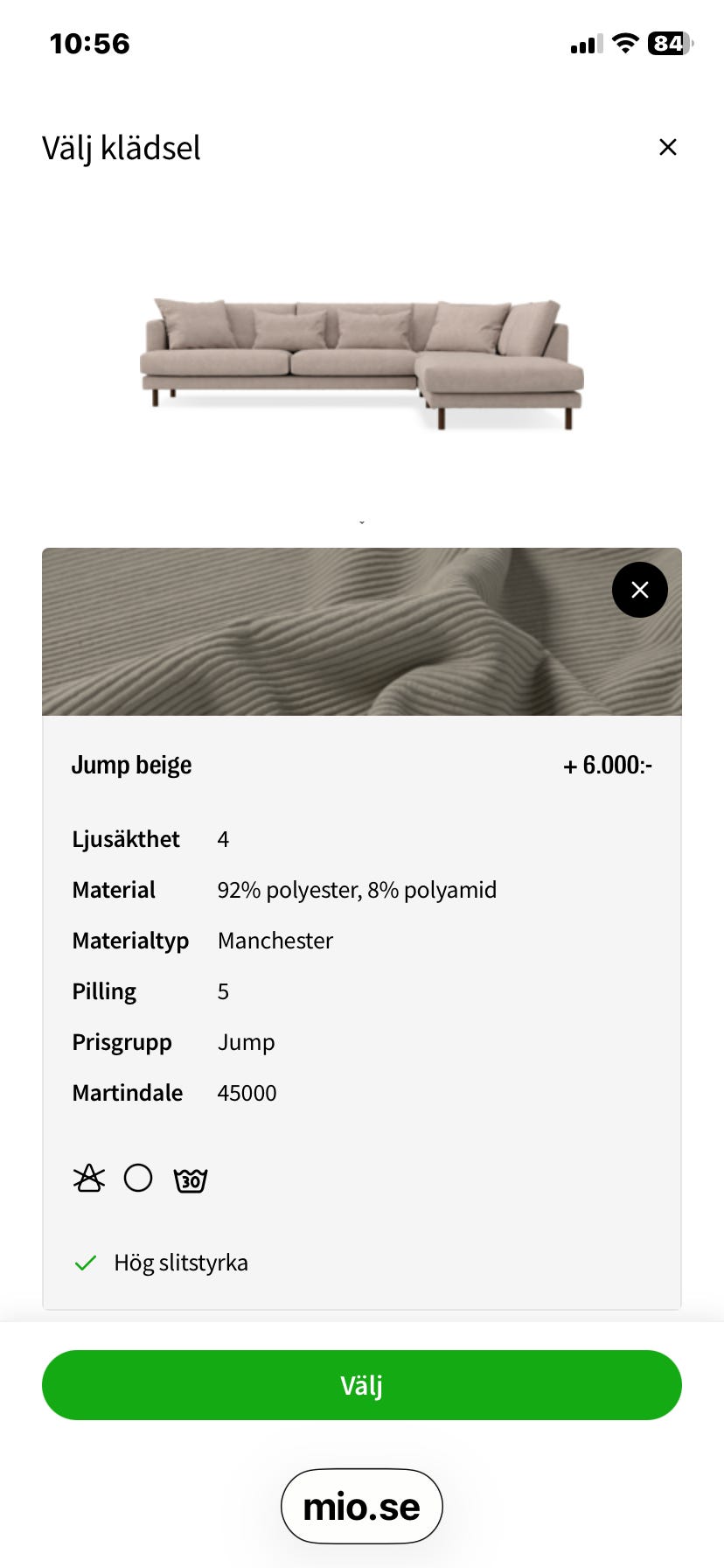The image size is (724, 1568).
Task: Close the Välj klädsel dialog
Action: pos(667,147)
